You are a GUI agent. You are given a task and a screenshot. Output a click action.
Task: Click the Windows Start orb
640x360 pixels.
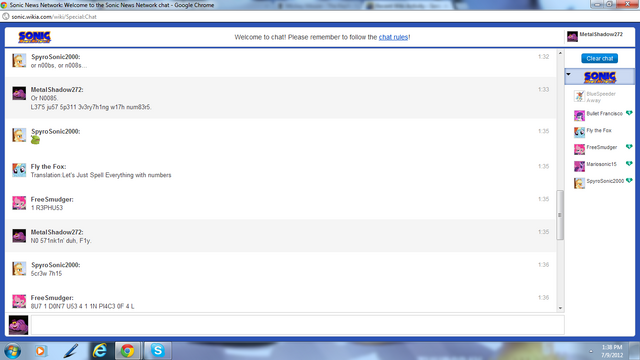click(x=13, y=351)
